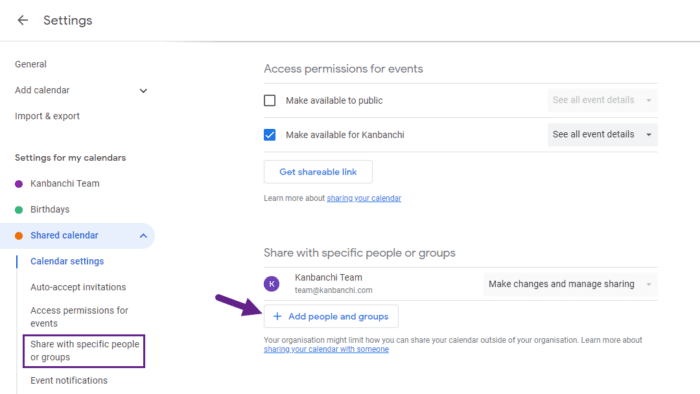Click the plus icon in Add people and groups

277,316
